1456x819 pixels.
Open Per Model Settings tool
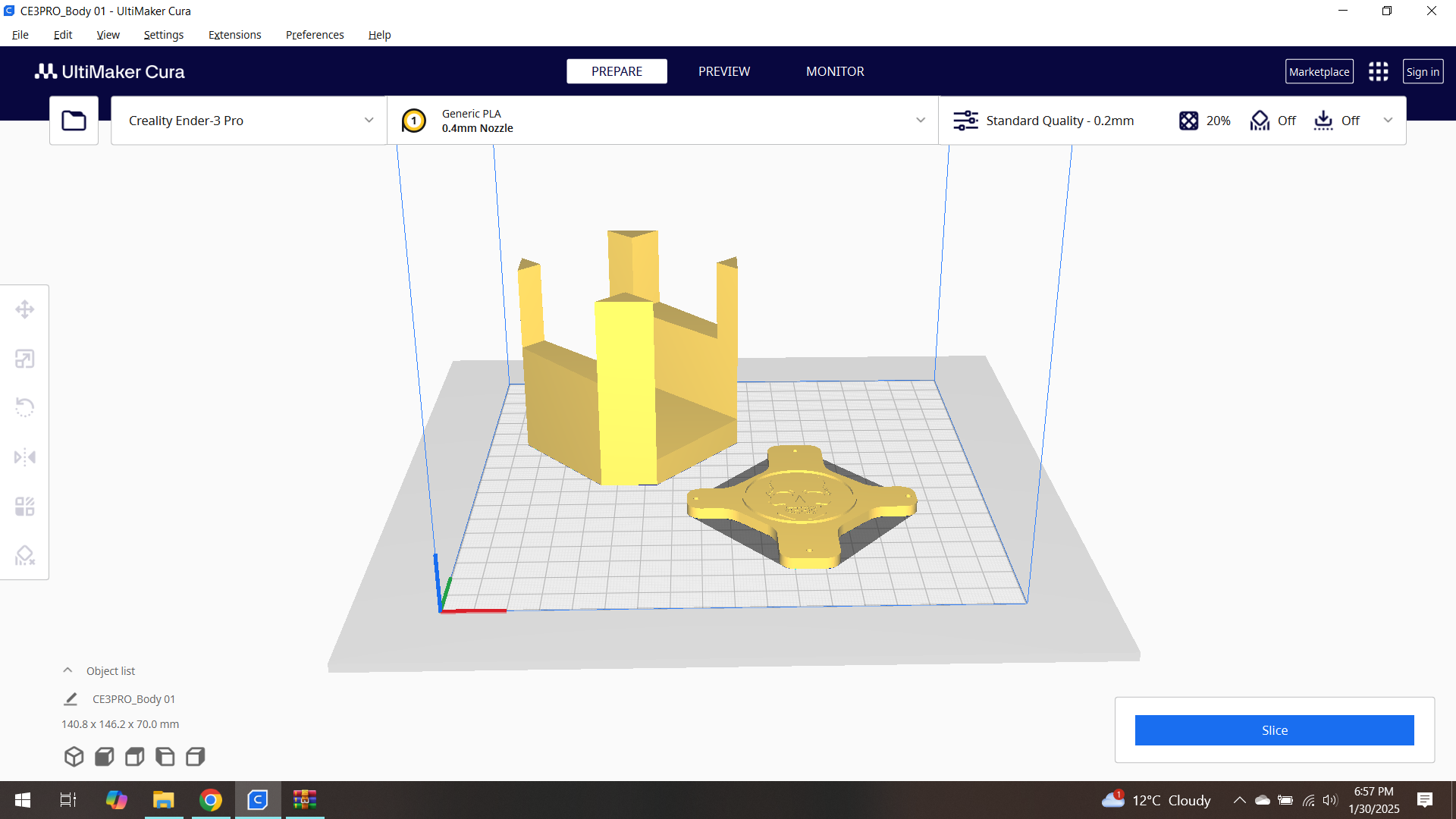(x=25, y=507)
